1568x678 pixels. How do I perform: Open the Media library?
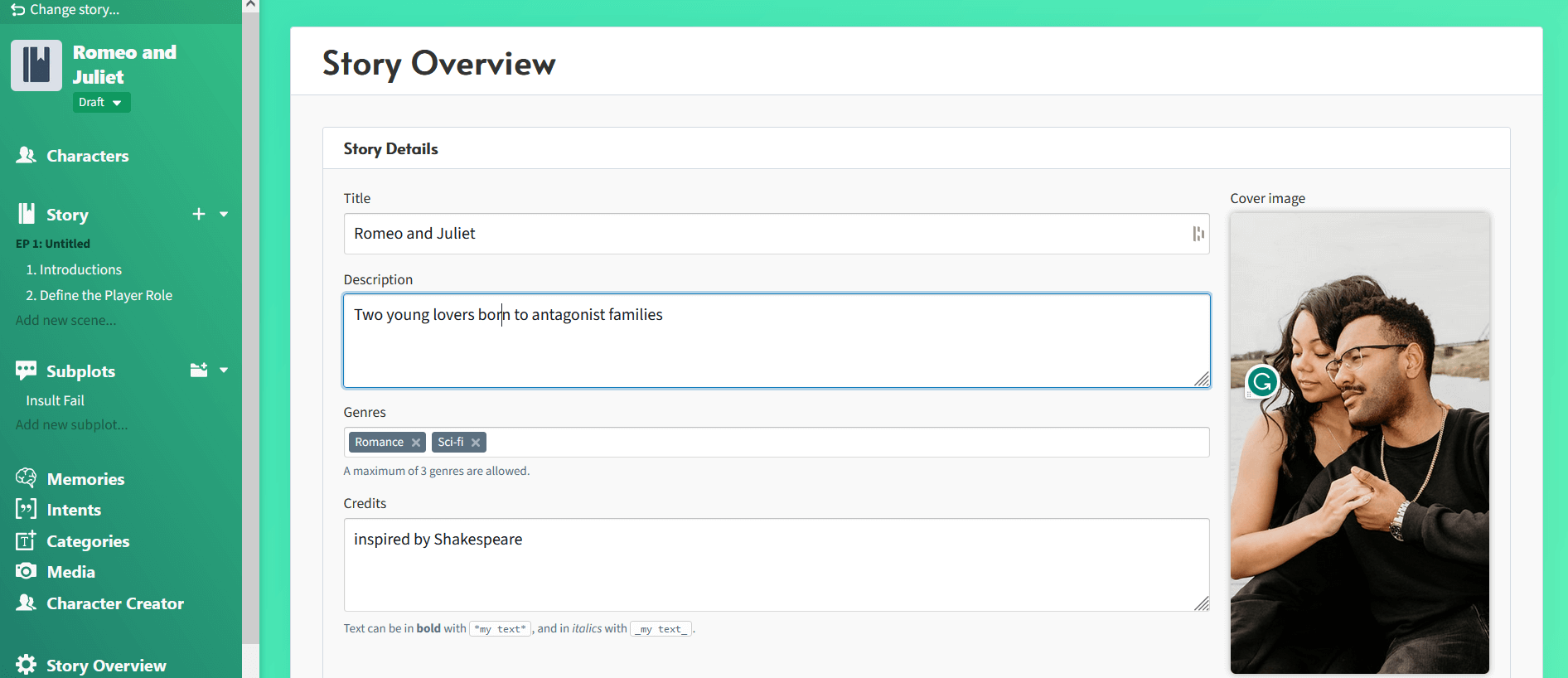[x=70, y=572]
